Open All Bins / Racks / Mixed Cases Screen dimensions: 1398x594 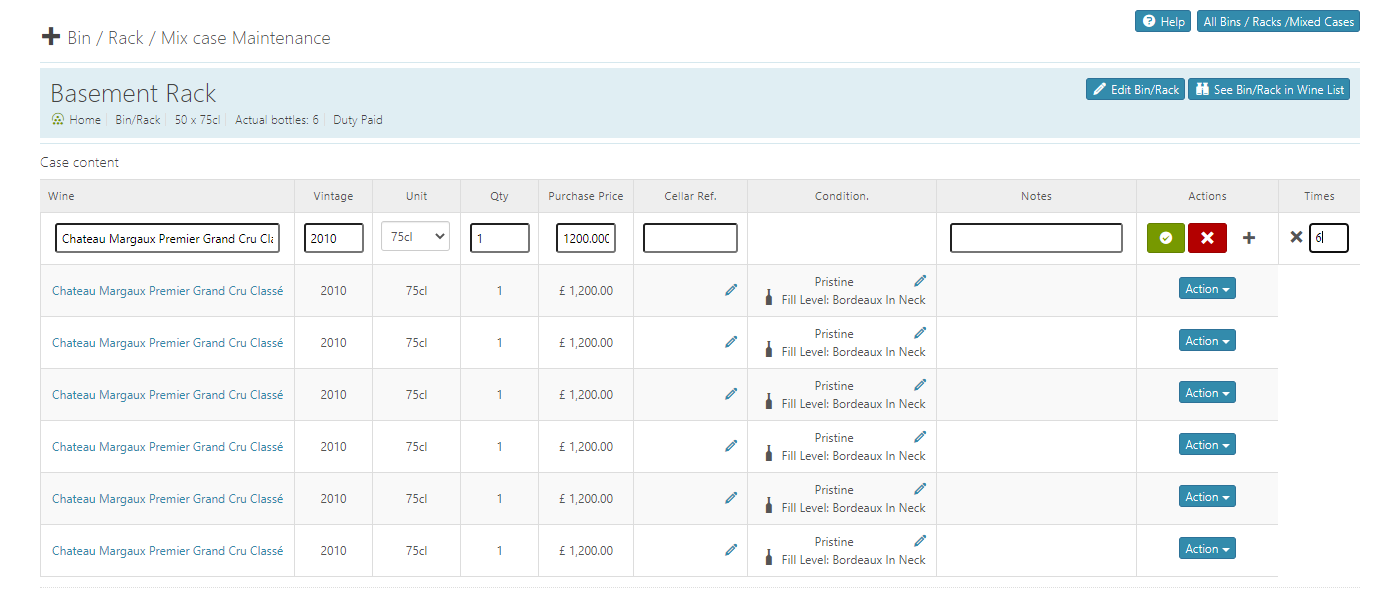[1278, 21]
